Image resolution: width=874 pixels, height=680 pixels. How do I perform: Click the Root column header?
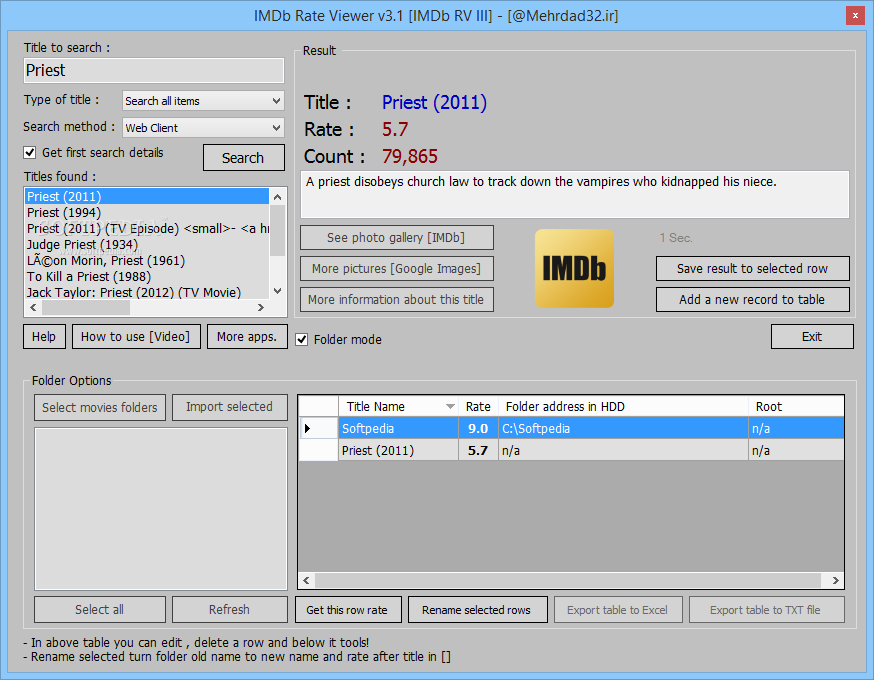pos(796,406)
